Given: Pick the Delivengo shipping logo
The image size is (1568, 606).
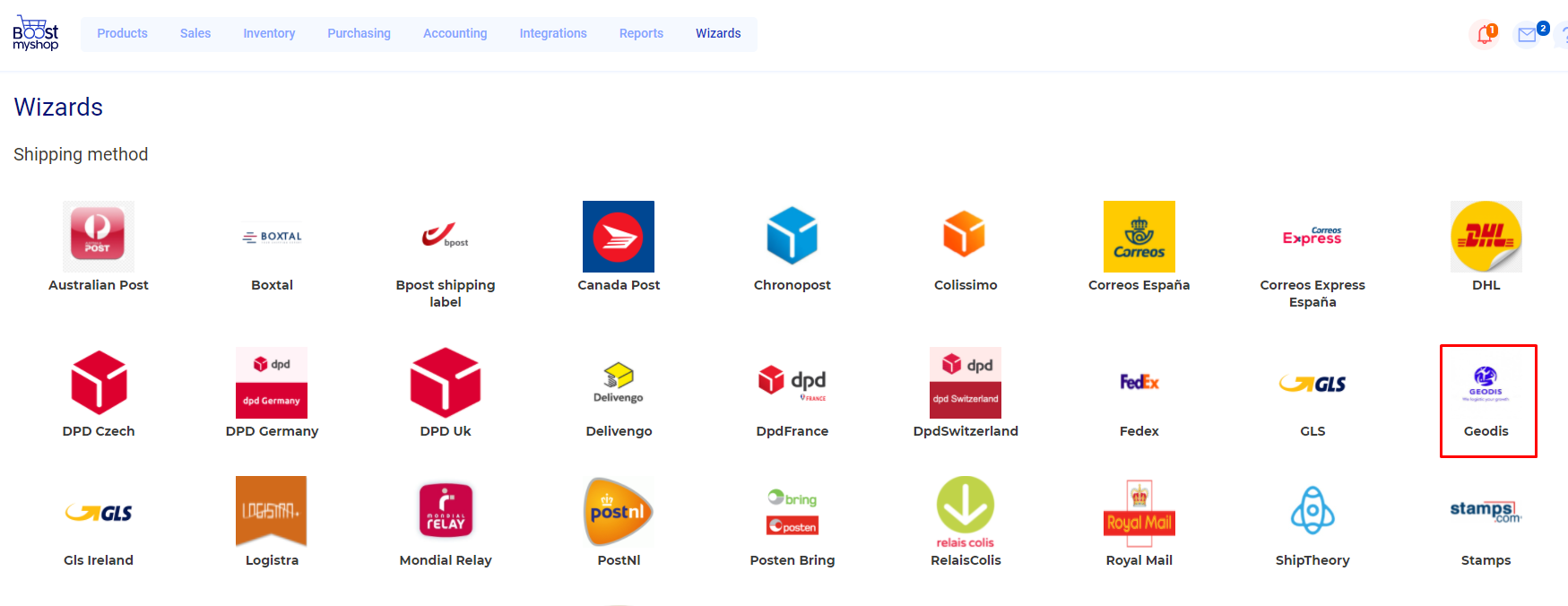Looking at the screenshot, I should coord(619,383).
